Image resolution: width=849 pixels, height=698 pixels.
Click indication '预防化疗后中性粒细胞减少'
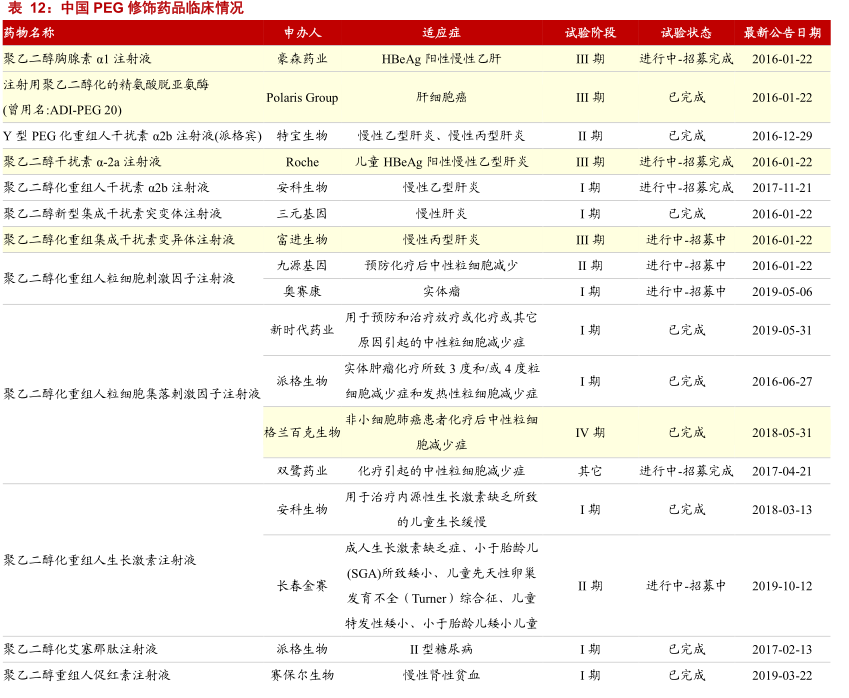click(441, 265)
